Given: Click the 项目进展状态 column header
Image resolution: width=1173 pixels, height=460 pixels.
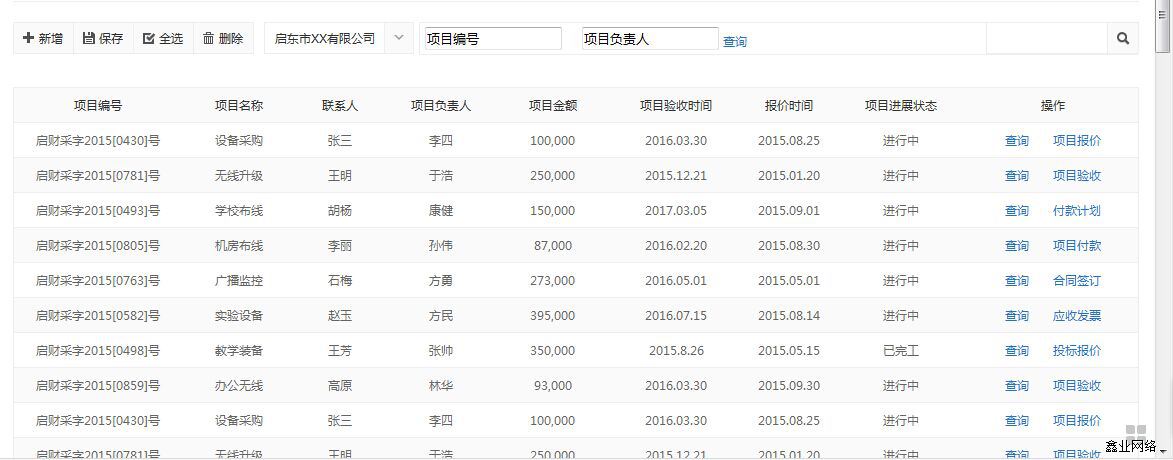Looking at the screenshot, I should click(901, 105).
